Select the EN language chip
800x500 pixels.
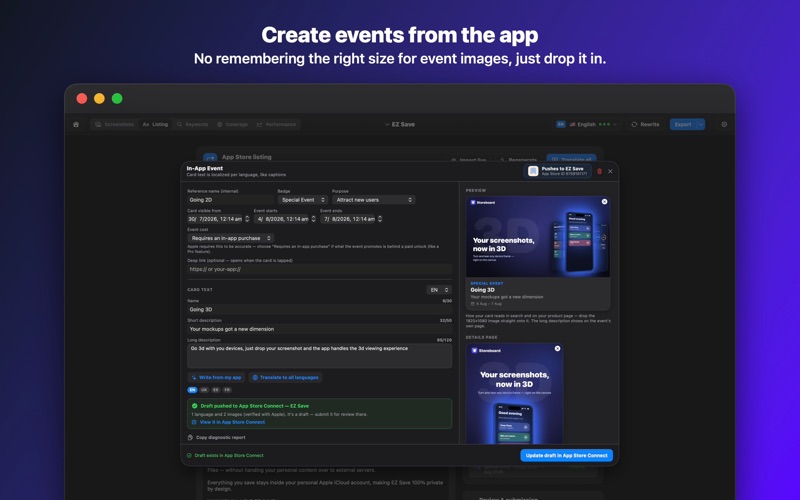[192, 390]
